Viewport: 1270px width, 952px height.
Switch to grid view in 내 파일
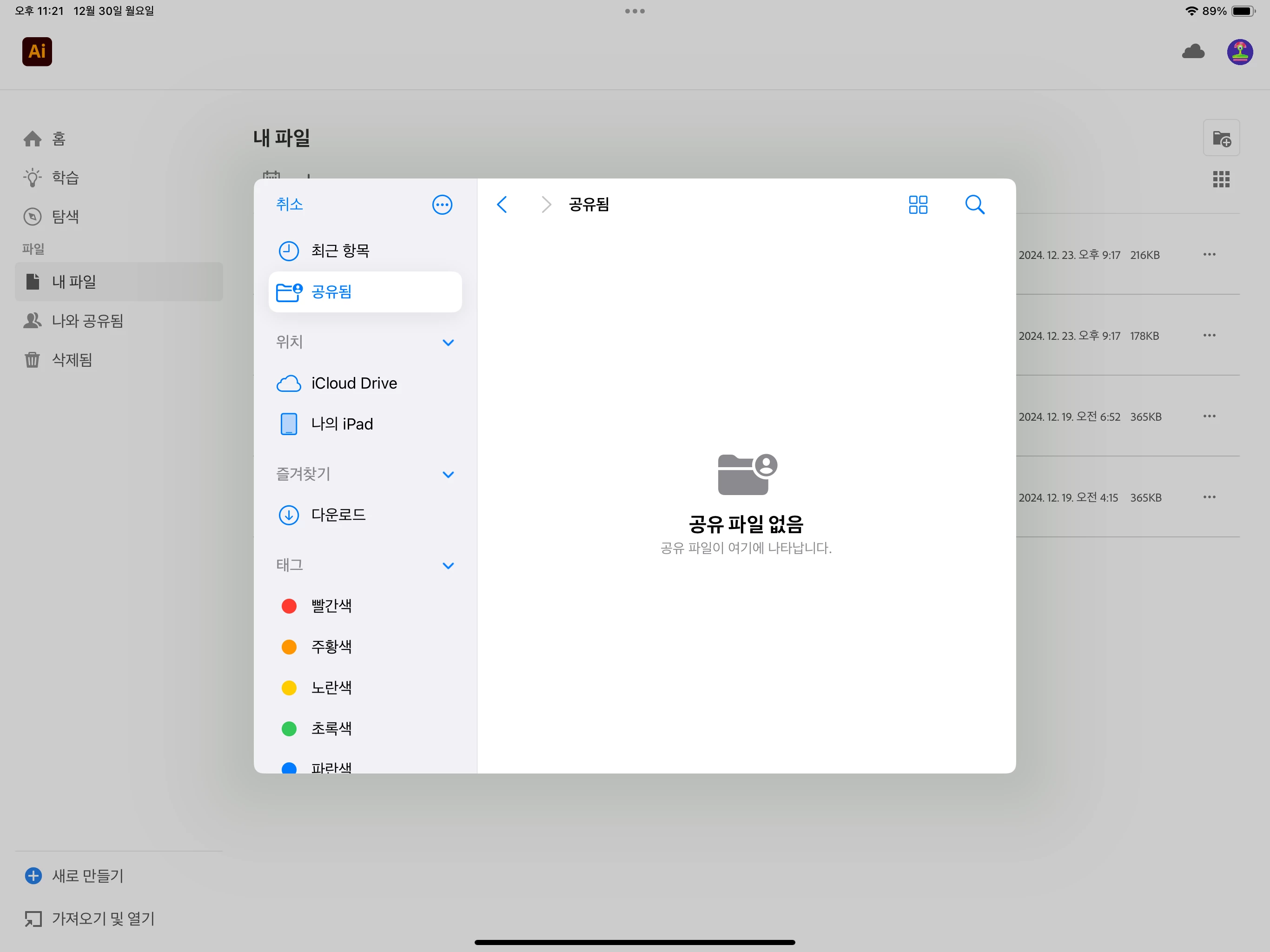[x=1221, y=179]
